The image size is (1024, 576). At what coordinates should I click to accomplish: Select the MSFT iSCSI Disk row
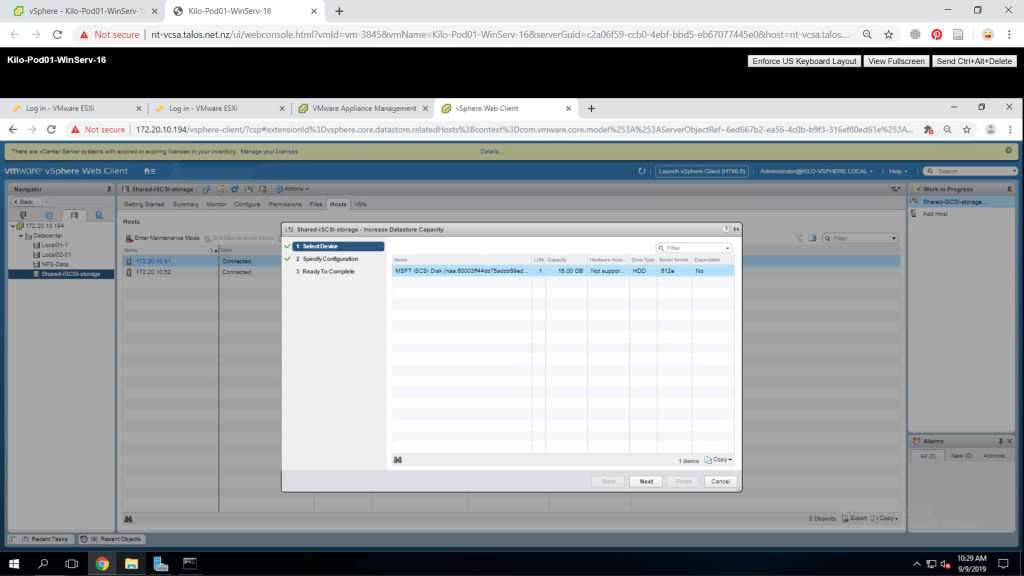click(x=462, y=270)
